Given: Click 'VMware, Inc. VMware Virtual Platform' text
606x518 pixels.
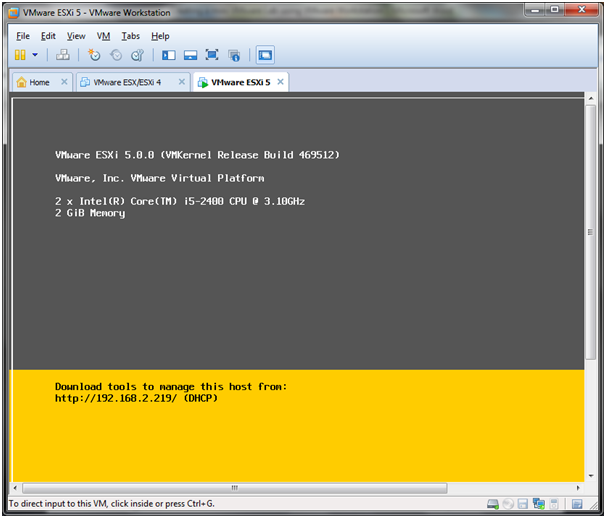Looking at the screenshot, I should 160,178.
